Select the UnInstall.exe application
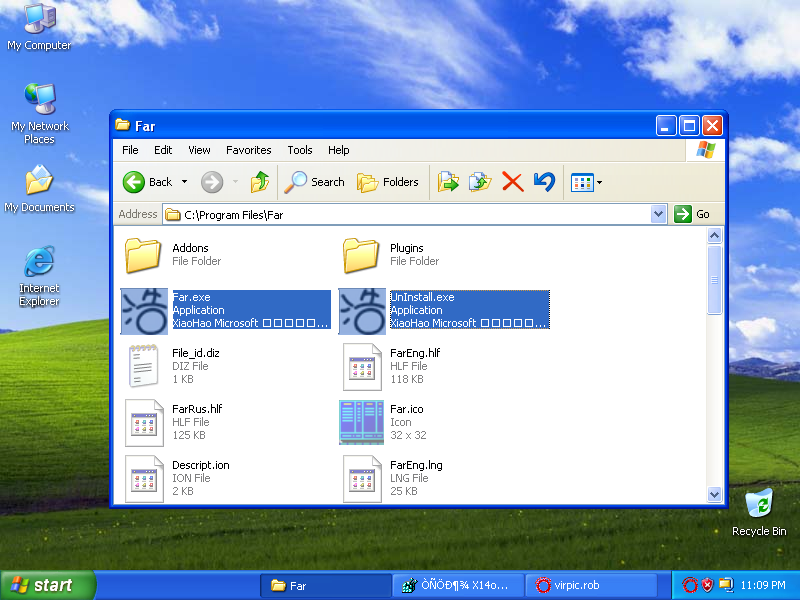The width and height of the screenshot is (800, 600). (361, 310)
